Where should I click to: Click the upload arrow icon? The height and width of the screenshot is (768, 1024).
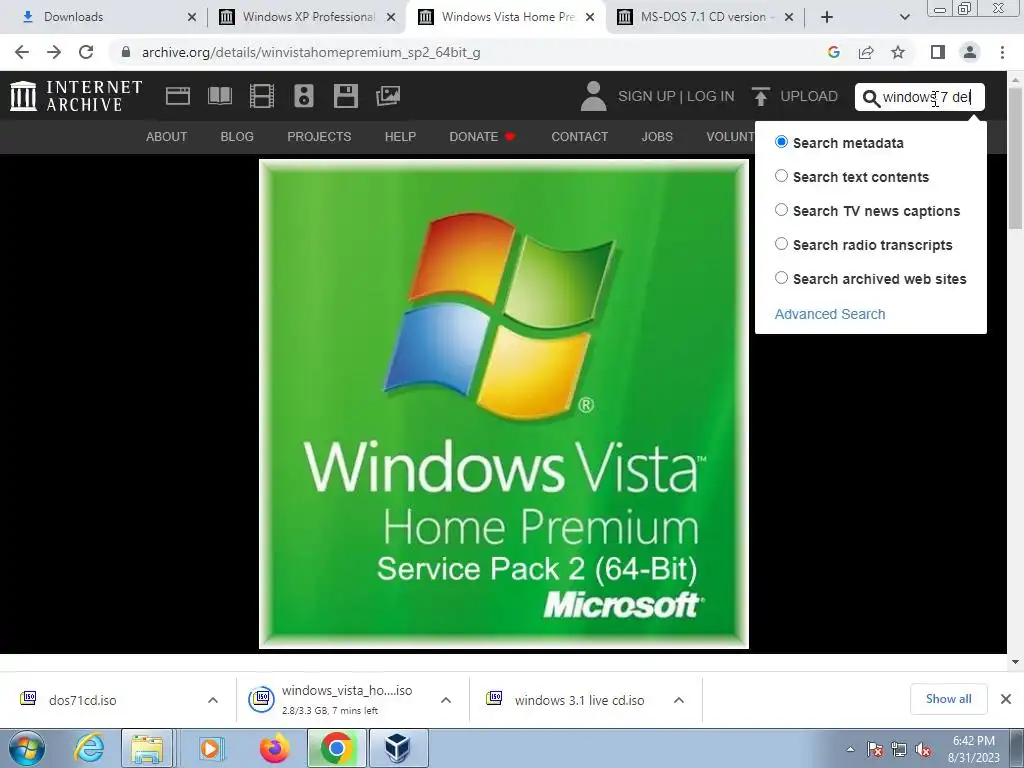click(x=760, y=96)
